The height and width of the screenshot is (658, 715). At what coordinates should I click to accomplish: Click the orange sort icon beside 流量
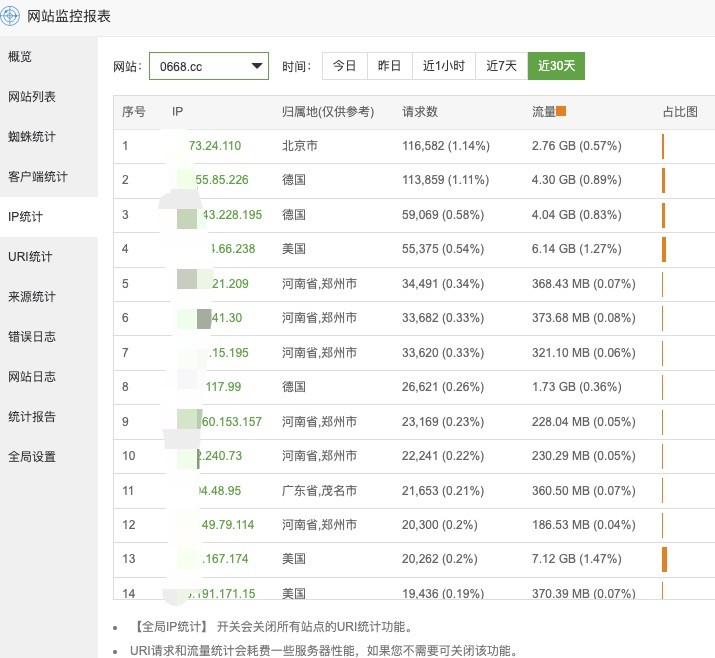tap(561, 112)
